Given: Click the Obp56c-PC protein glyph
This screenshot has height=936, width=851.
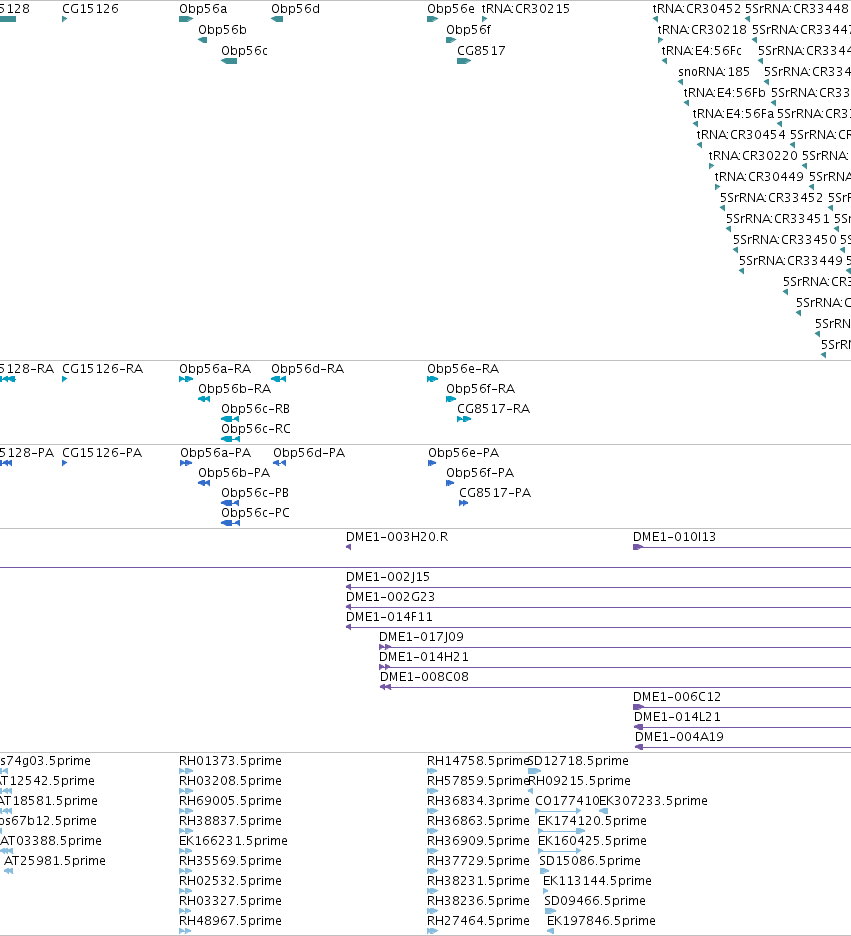Looking at the screenshot, I should [x=230, y=523].
